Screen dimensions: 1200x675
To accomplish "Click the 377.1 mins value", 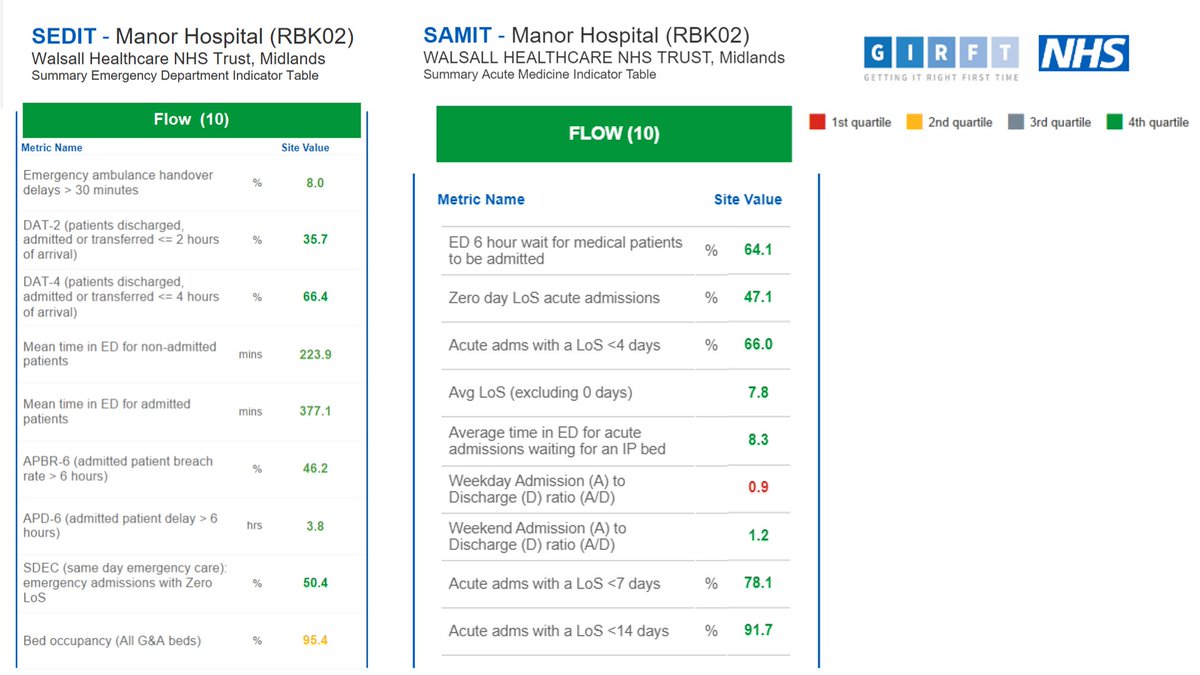I will pos(315,411).
